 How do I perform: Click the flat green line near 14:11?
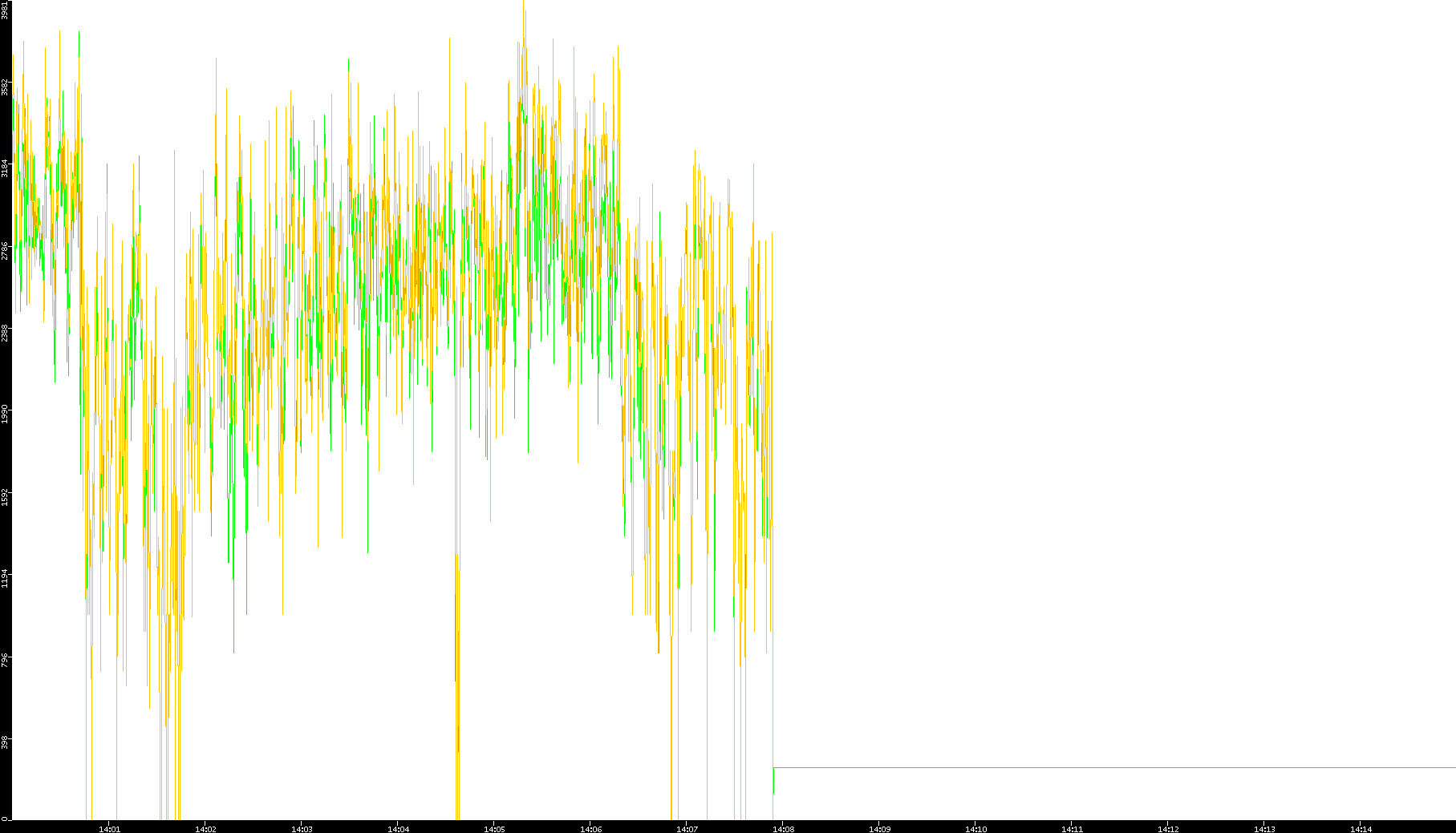click(1072, 767)
